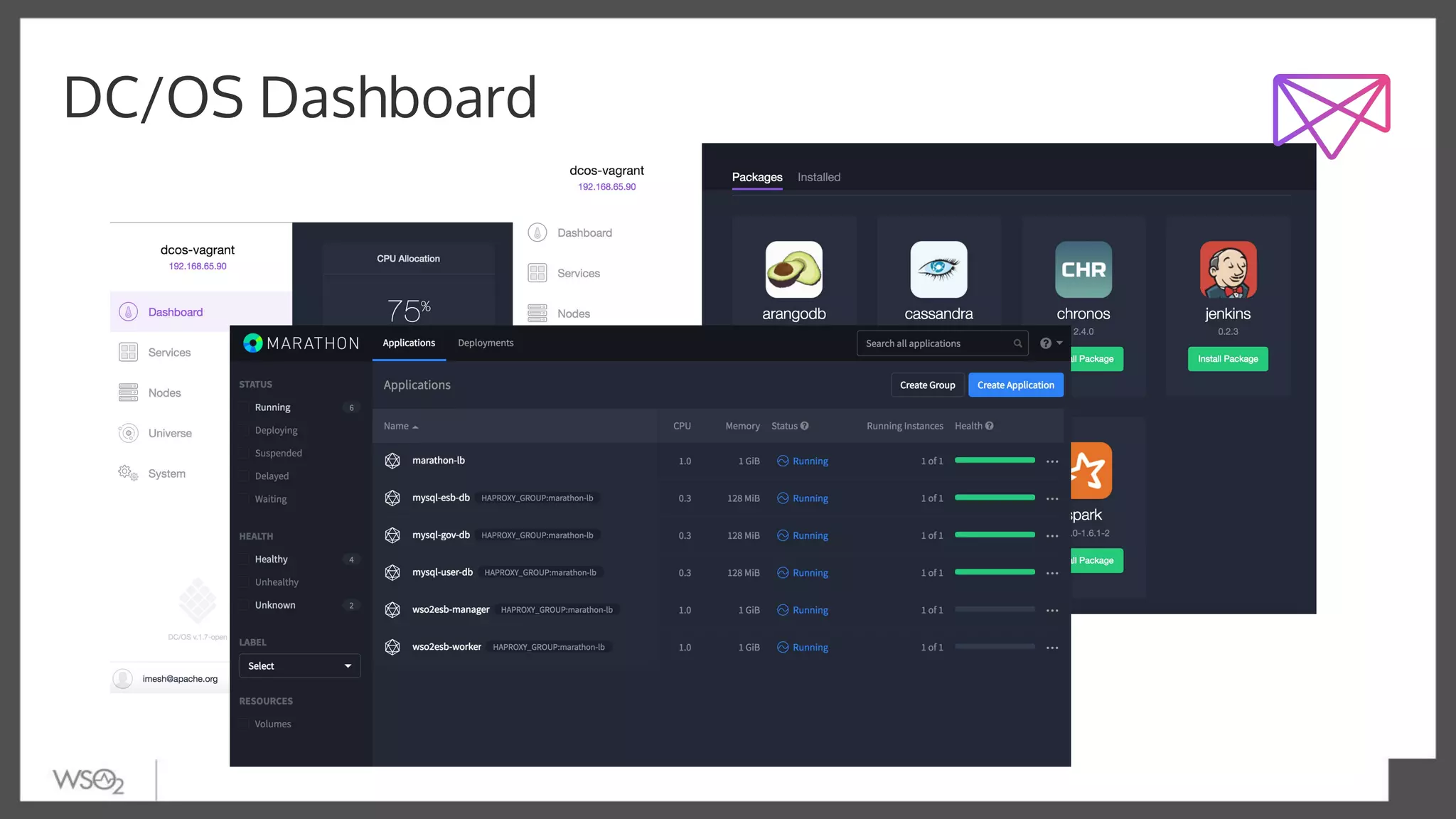
Task: Enable the Healthy health filter checkbox
Action: click(x=245, y=560)
